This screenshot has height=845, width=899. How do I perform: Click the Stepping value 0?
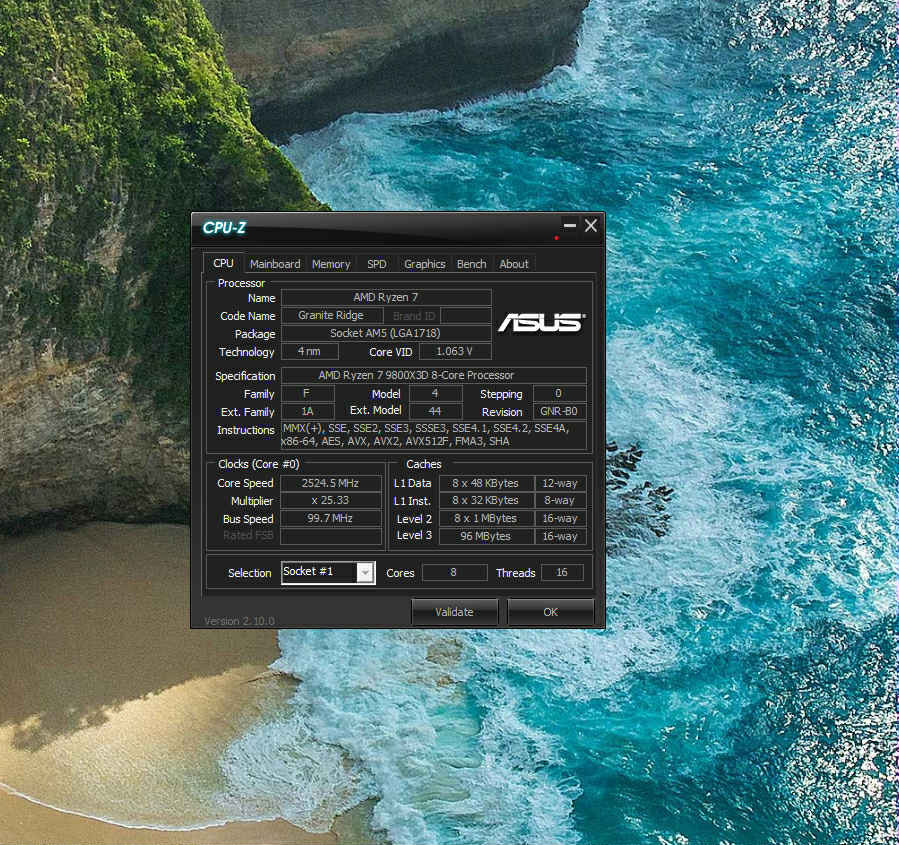[559, 393]
